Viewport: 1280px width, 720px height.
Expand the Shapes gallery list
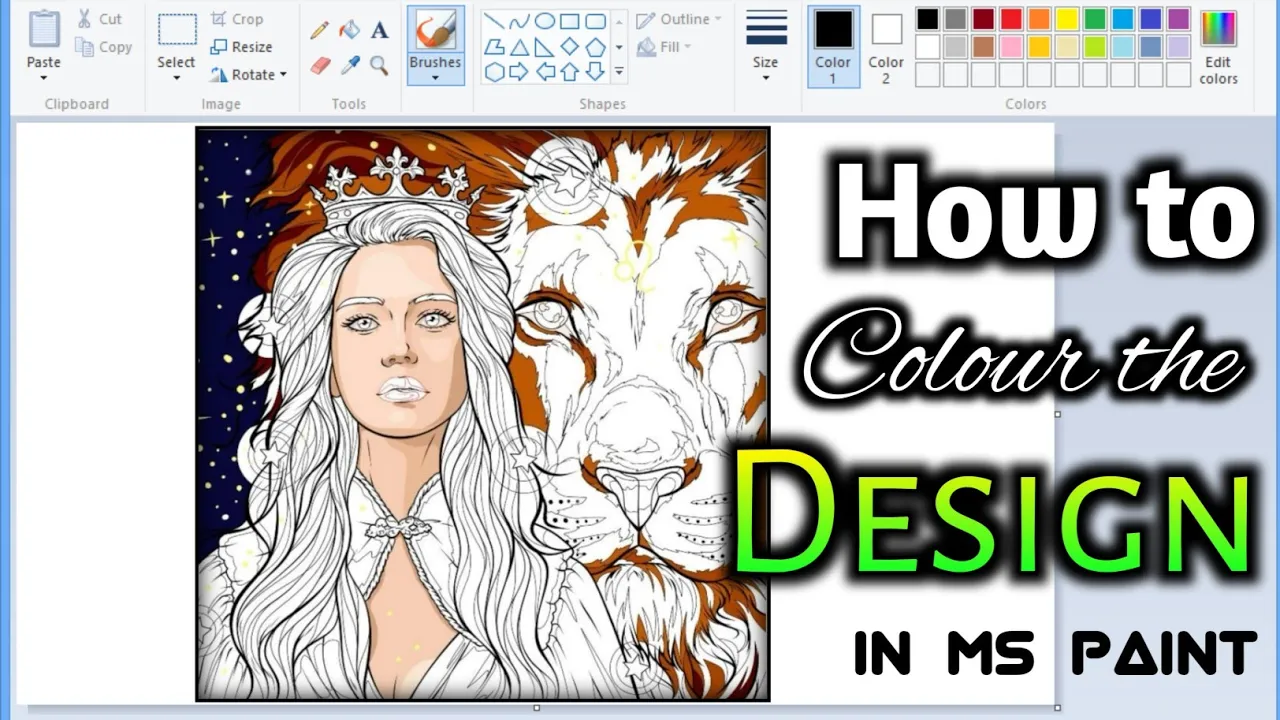click(x=619, y=71)
